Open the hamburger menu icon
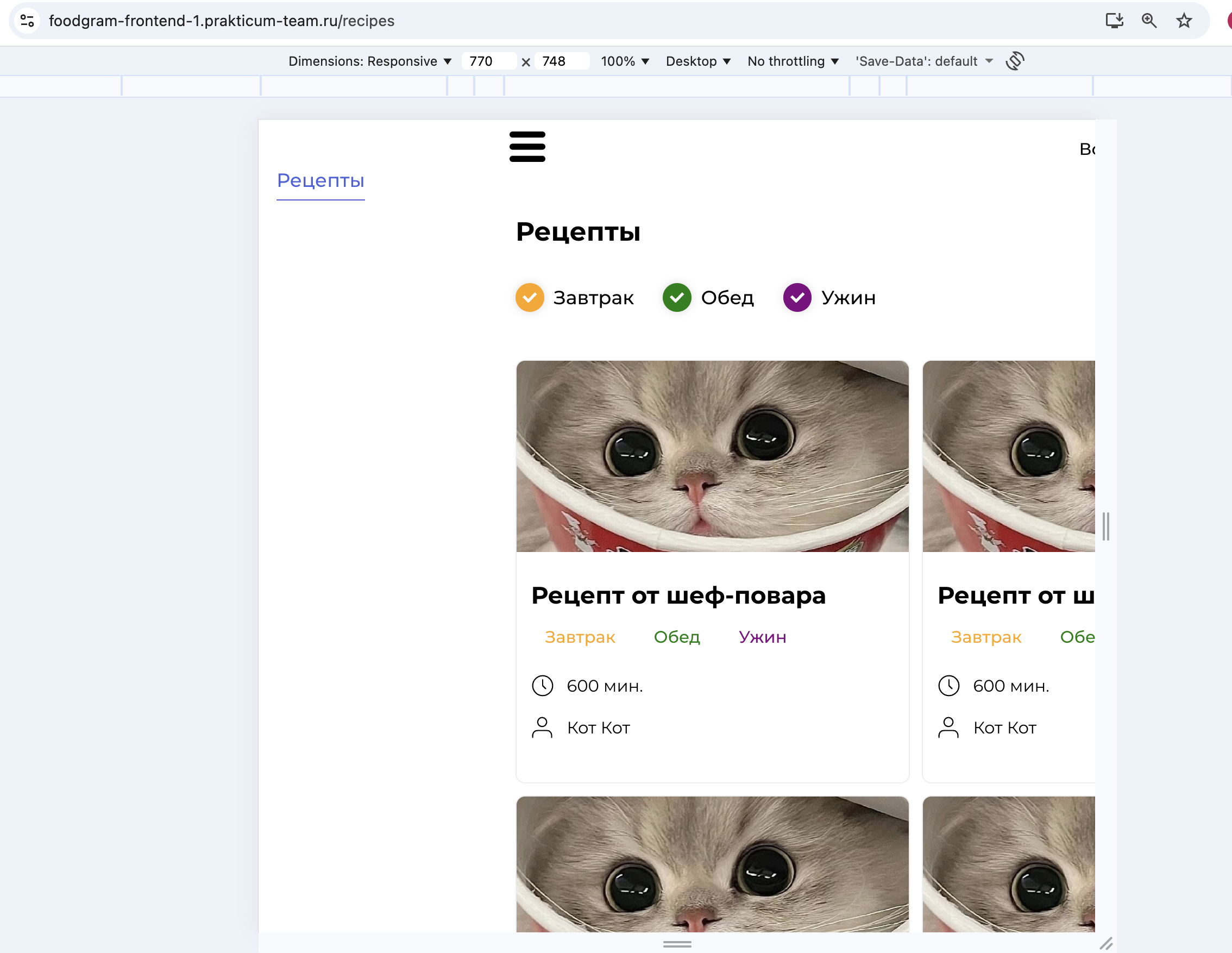The image size is (1232, 953). 527,147
